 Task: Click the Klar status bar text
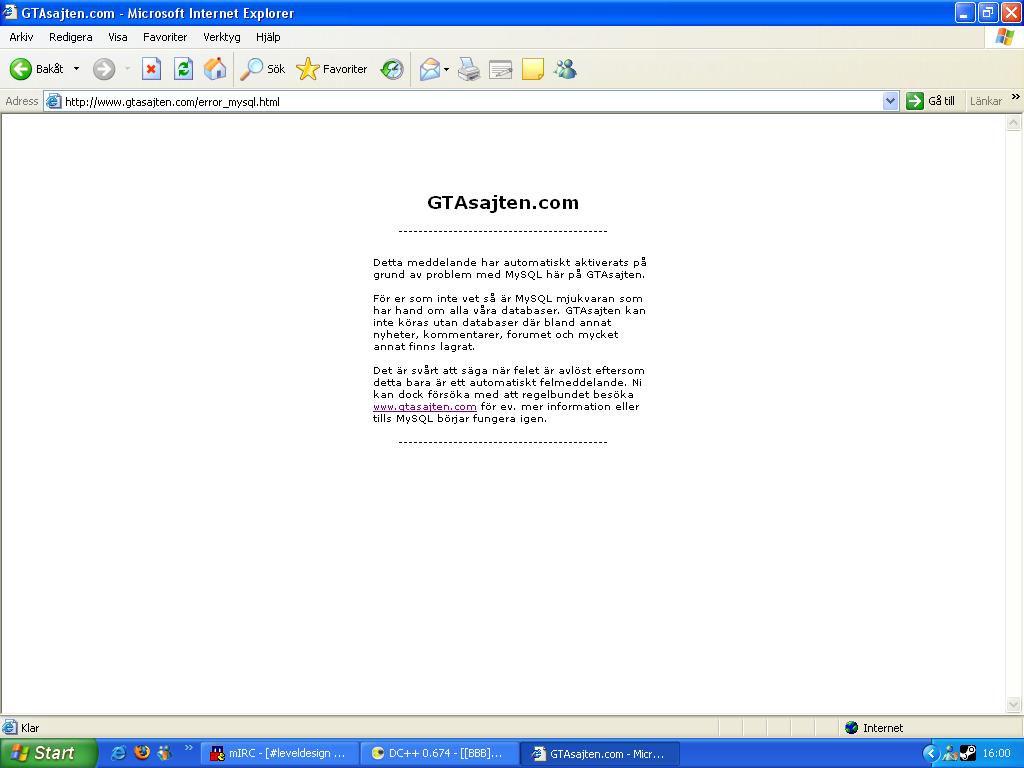(x=30, y=728)
